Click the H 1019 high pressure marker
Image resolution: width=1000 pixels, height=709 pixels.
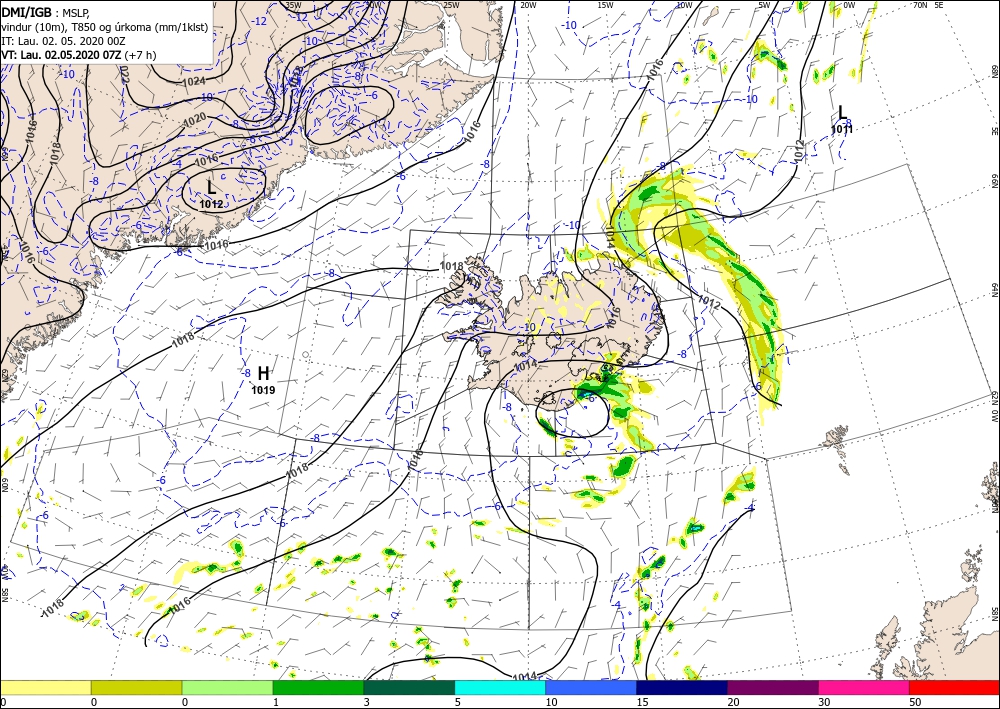click(263, 381)
